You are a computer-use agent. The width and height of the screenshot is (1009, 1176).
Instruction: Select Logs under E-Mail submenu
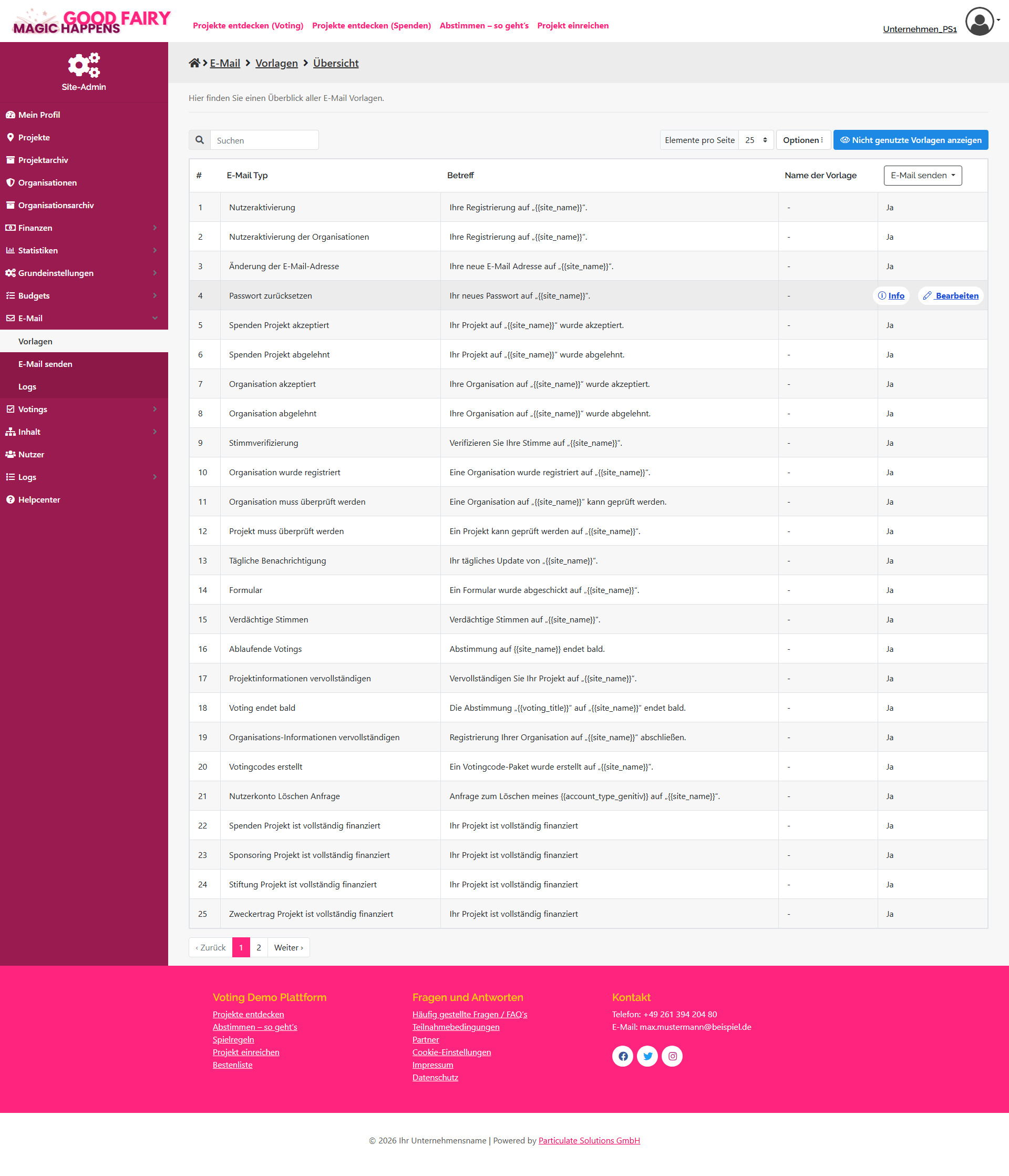(x=84, y=386)
